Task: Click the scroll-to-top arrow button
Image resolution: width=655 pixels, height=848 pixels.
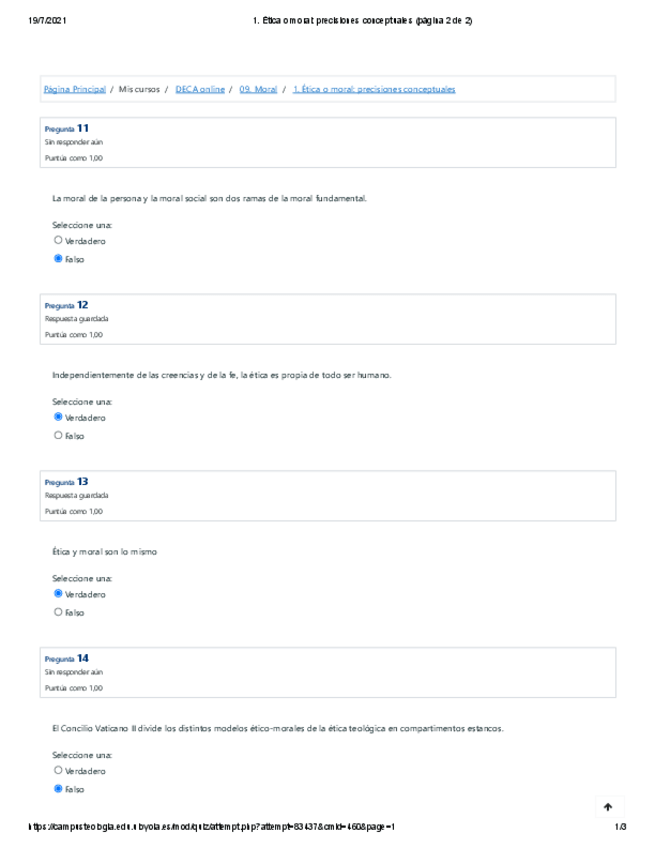Action: pyautogui.click(x=607, y=806)
